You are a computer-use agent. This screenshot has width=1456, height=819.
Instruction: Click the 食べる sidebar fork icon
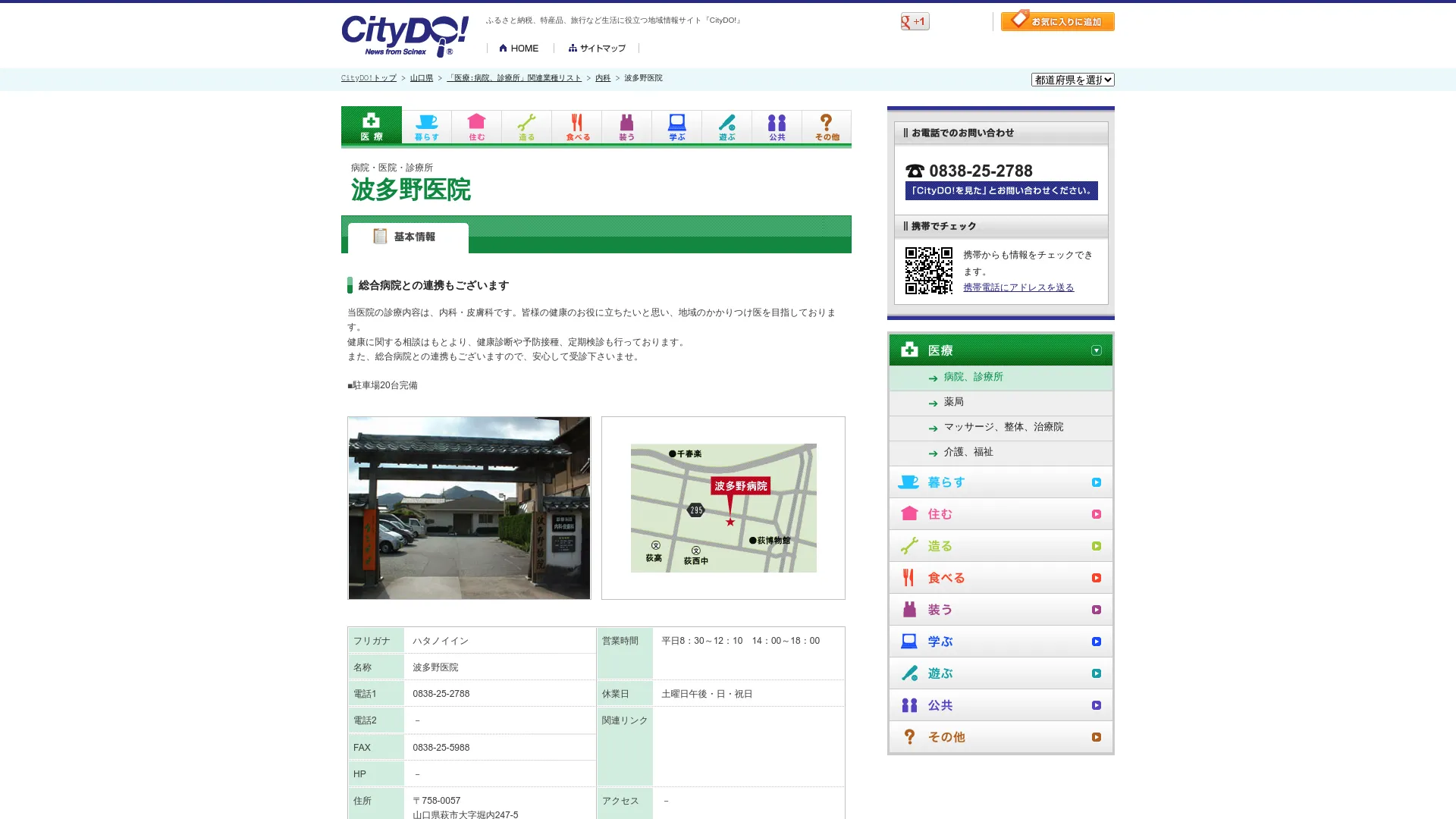tap(908, 577)
